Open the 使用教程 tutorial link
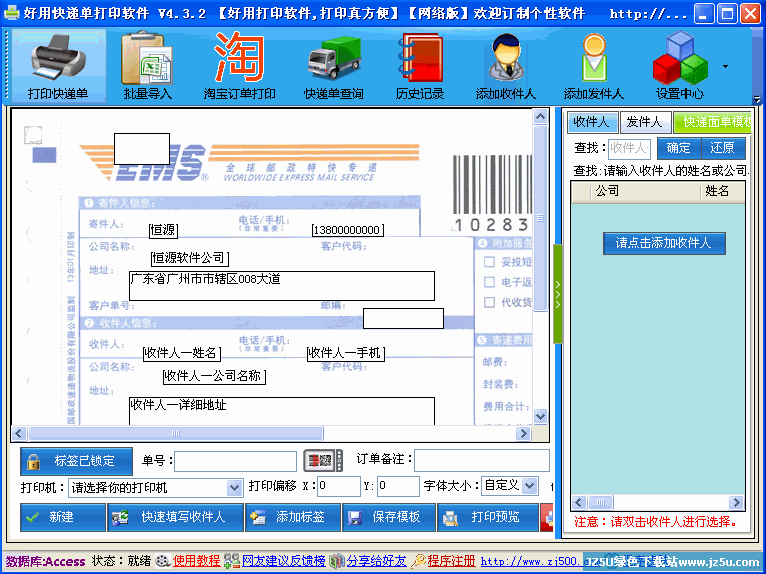This screenshot has width=766, height=574. point(196,561)
